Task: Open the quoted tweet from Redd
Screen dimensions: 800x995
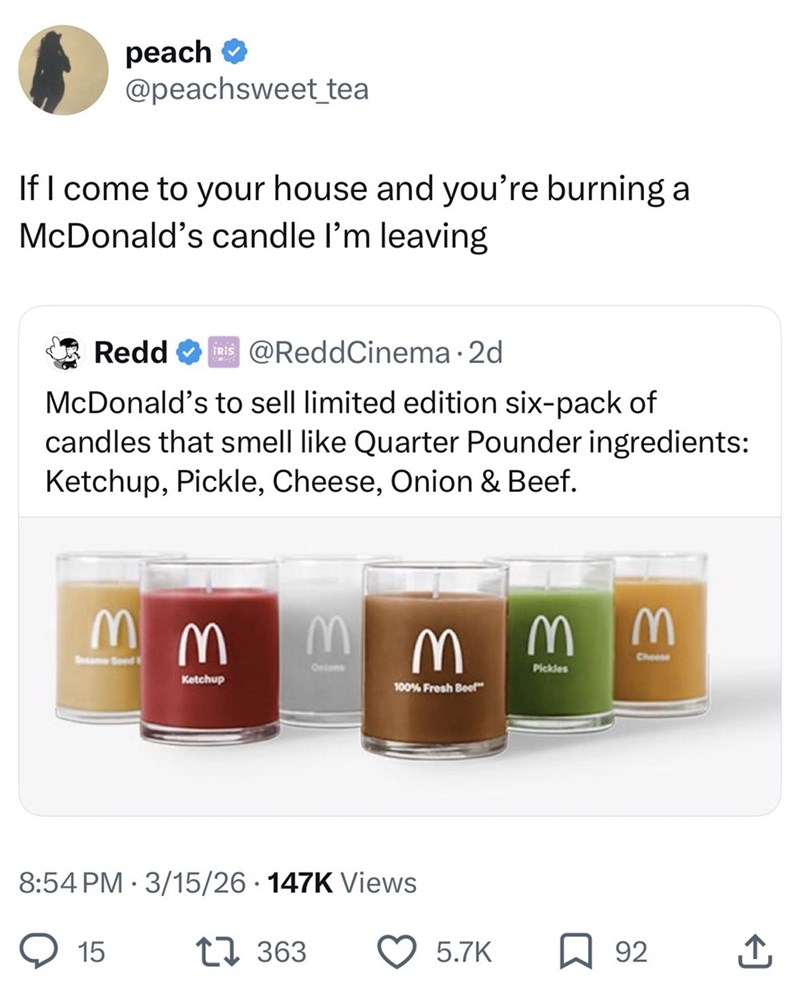Action: (400, 440)
